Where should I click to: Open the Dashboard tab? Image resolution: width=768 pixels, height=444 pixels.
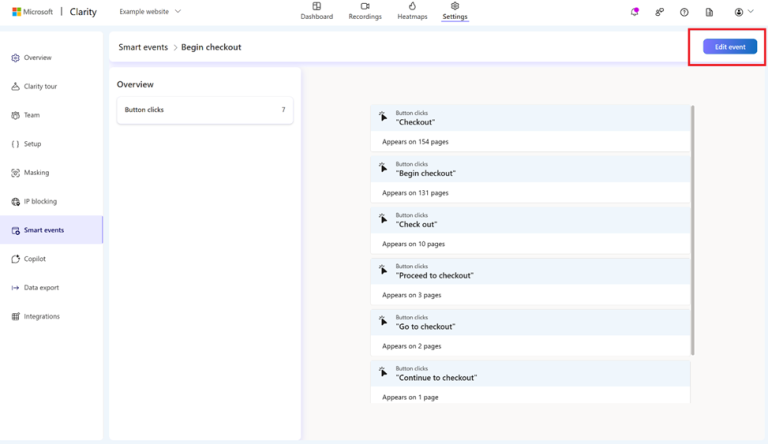[317, 11]
